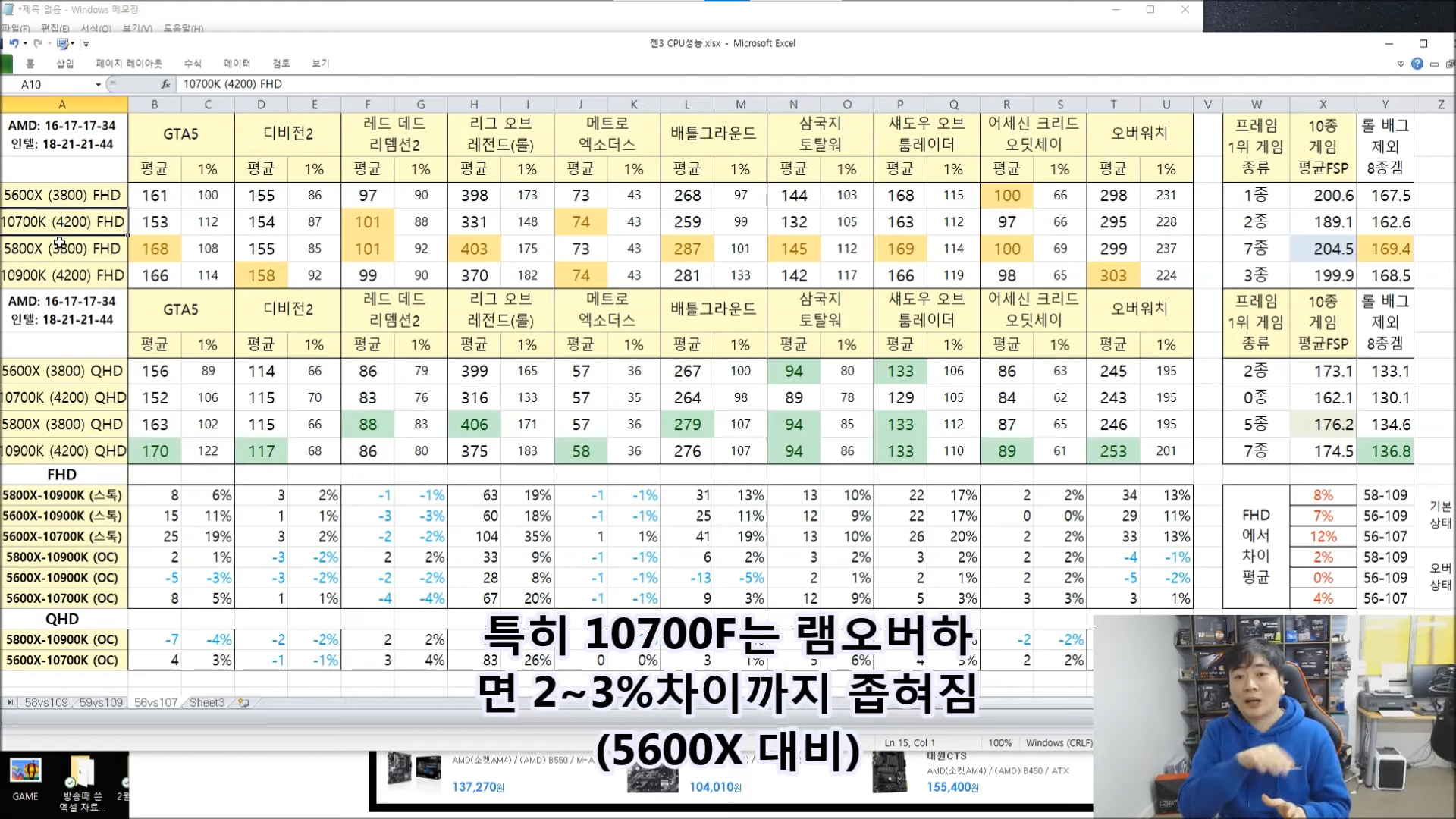Viewport: 1456px width, 819px height.
Task: Open the Customize Quick Access Toolbar dropdown
Action: 86,45
